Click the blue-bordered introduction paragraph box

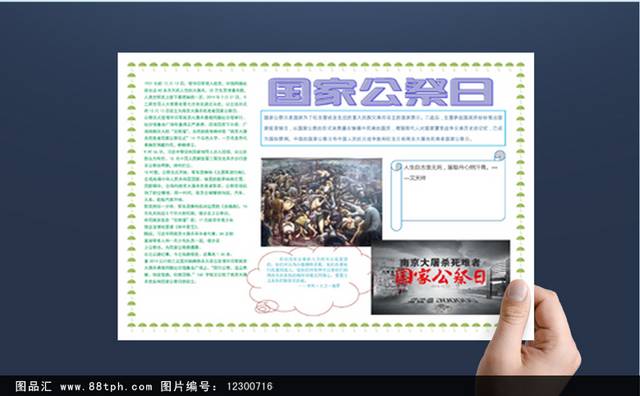pos(383,128)
